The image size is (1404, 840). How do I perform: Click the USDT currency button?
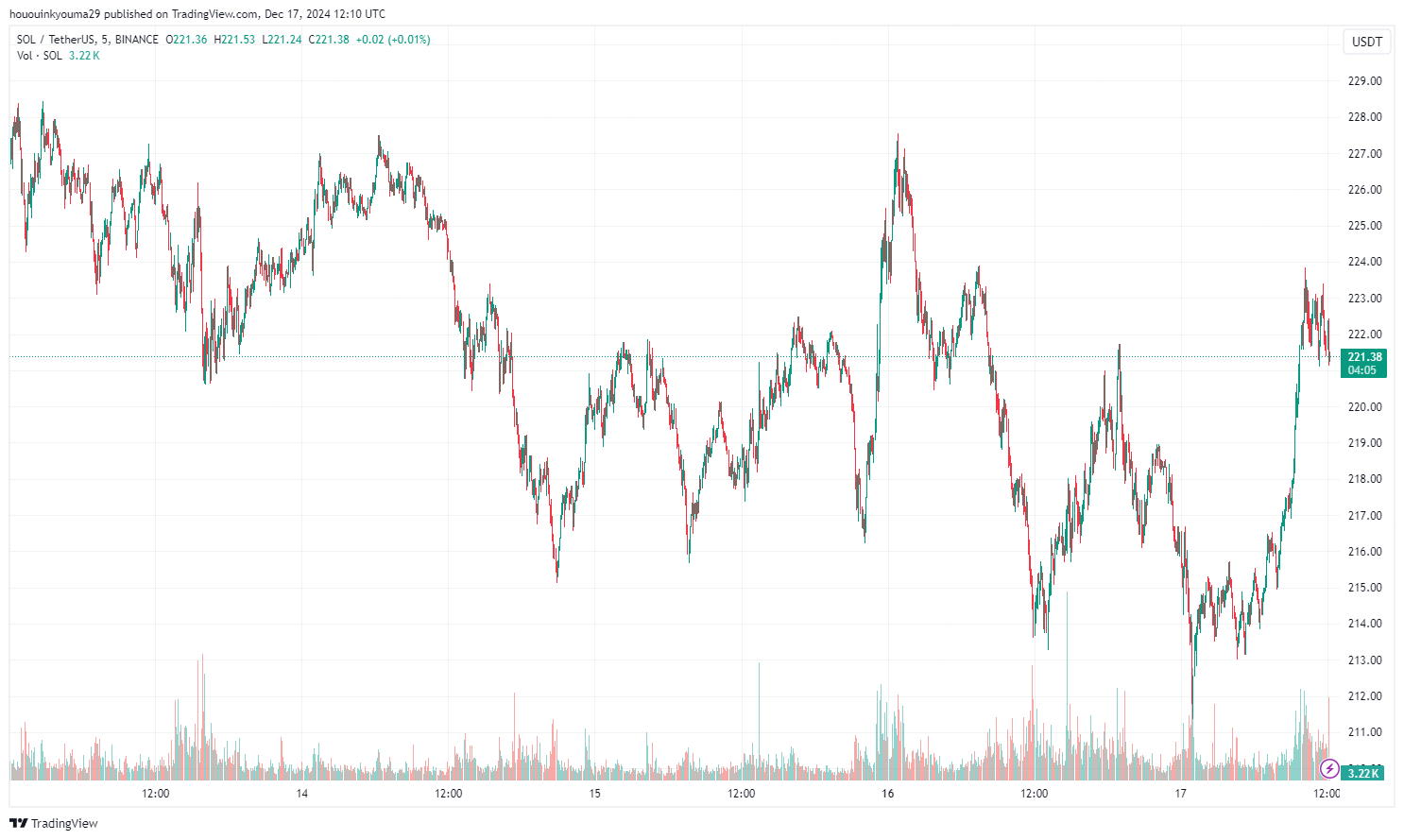pos(1367,42)
